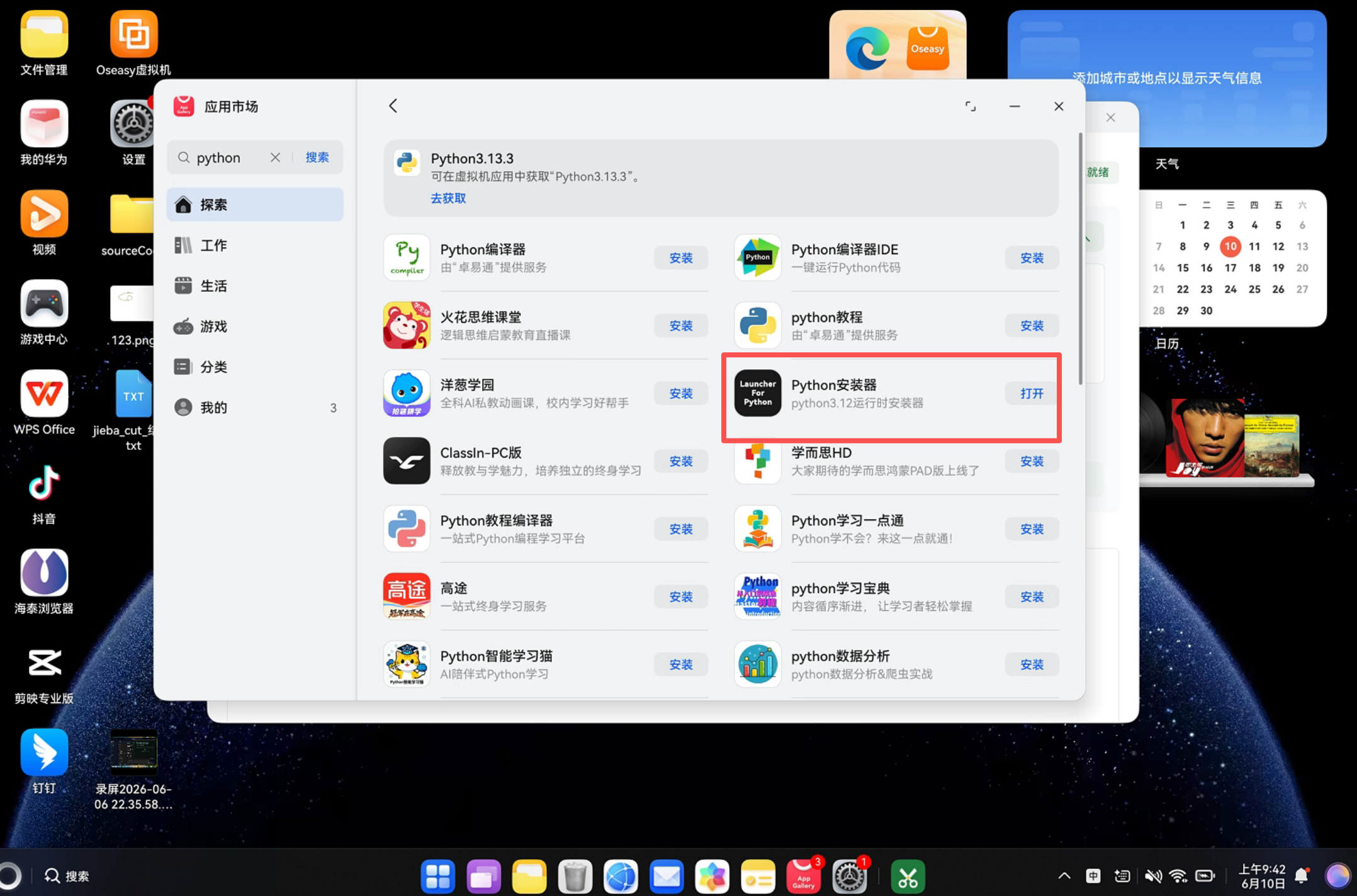The height and width of the screenshot is (896, 1357).
Task: Open 文件管理 desktop icon
Action: tap(44, 35)
